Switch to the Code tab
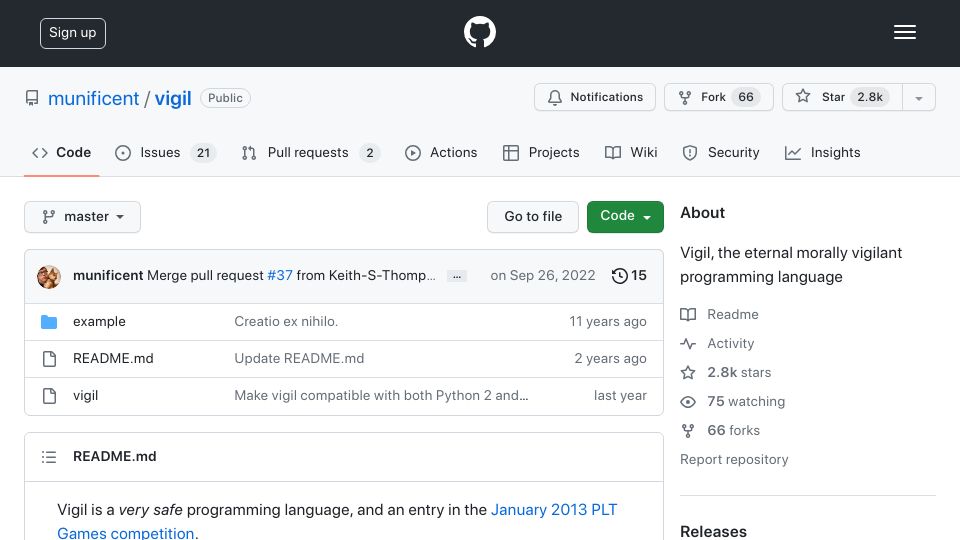Viewport: 960px width, 540px height. pyautogui.click(x=61, y=152)
